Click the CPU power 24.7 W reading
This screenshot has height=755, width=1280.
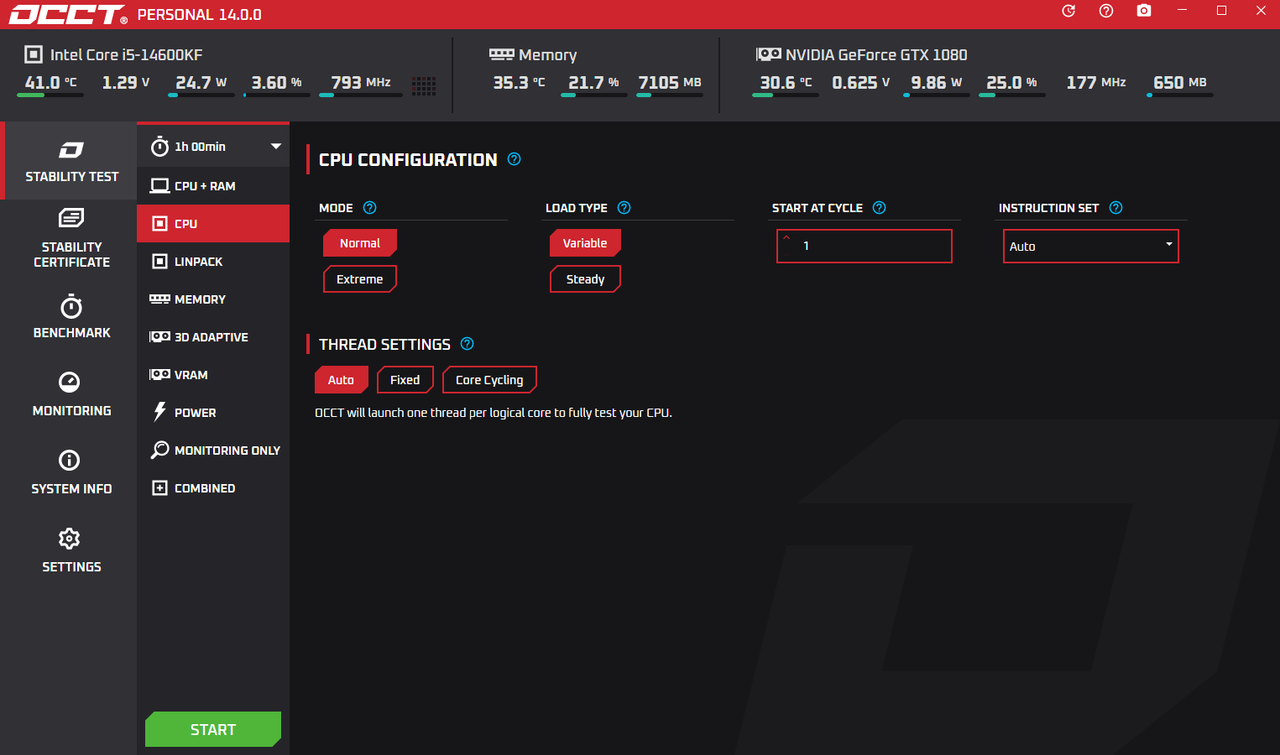coord(202,83)
